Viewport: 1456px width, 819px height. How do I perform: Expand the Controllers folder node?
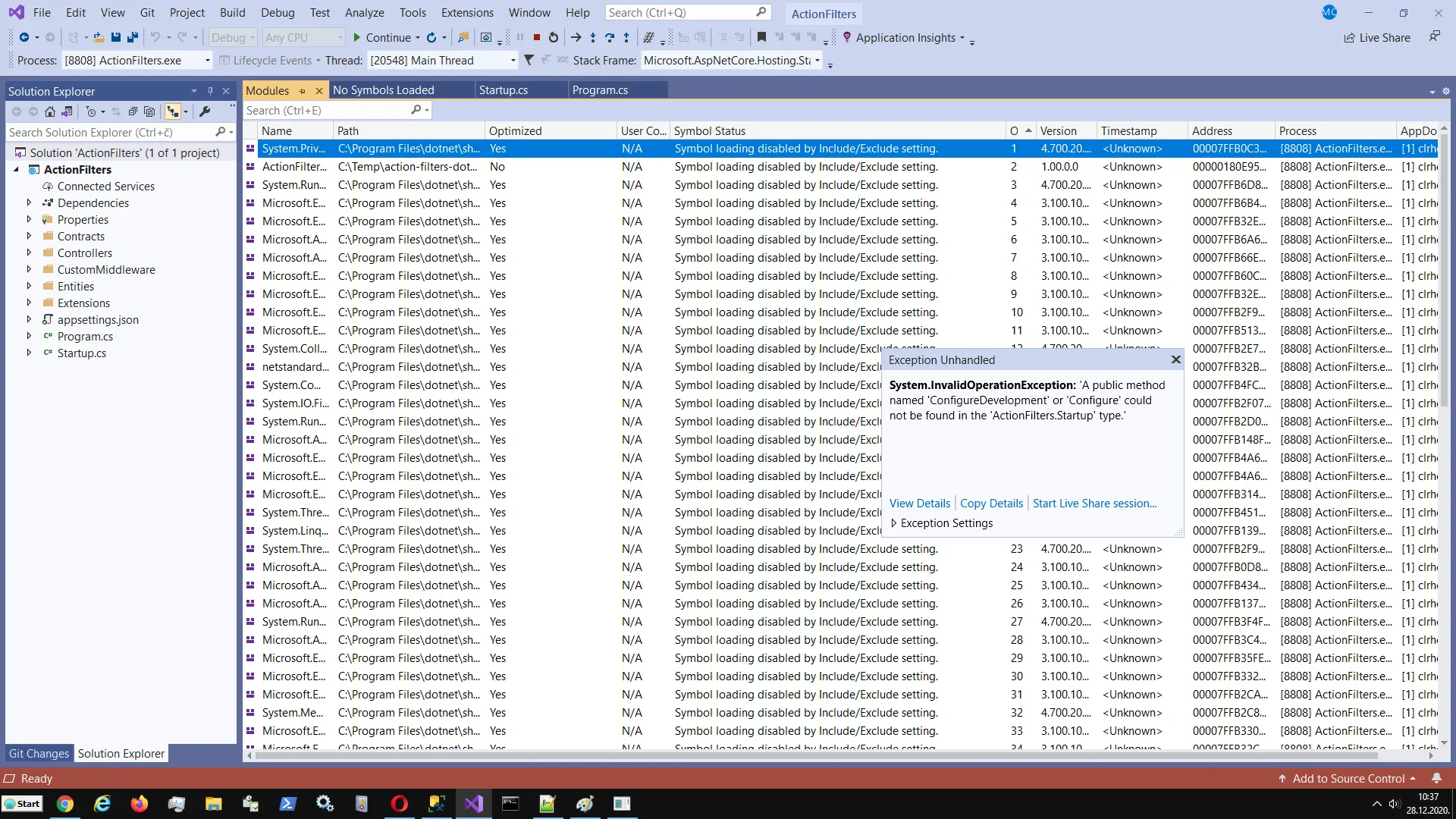click(29, 253)
